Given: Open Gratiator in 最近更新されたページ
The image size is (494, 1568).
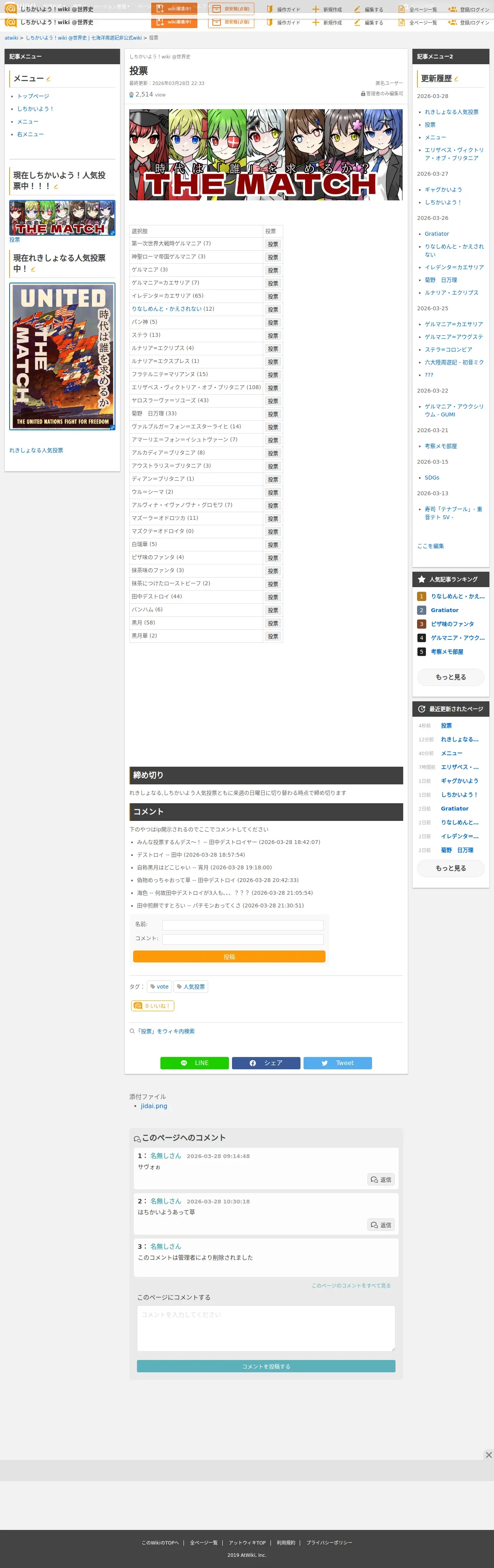Looking at the screenshot, I should click(454, 808).
